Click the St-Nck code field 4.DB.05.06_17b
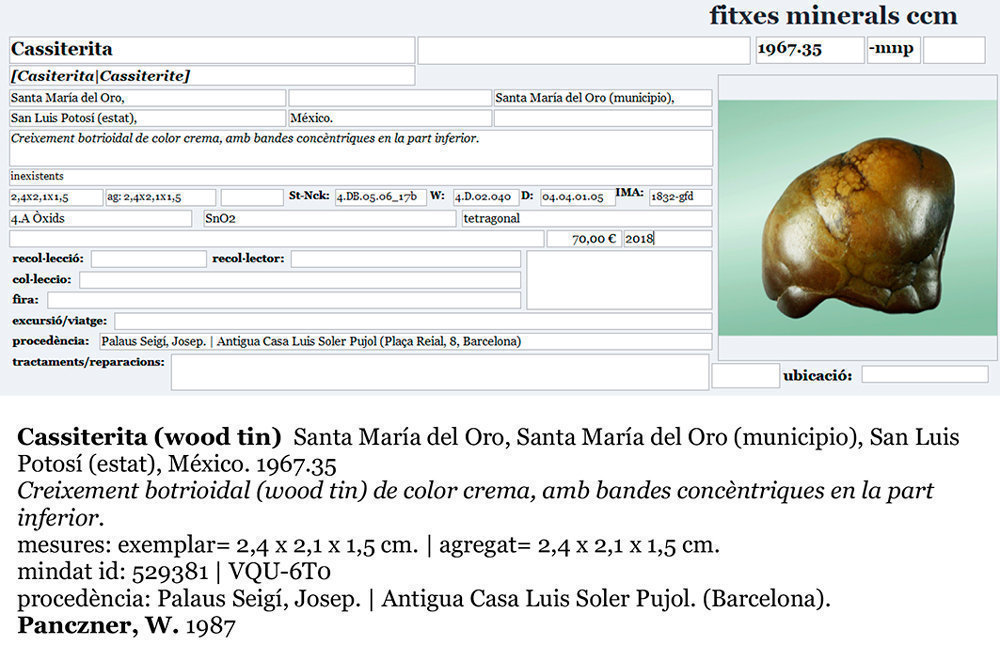The width and height of the screenshot is (1000, 645). [381, 197]
